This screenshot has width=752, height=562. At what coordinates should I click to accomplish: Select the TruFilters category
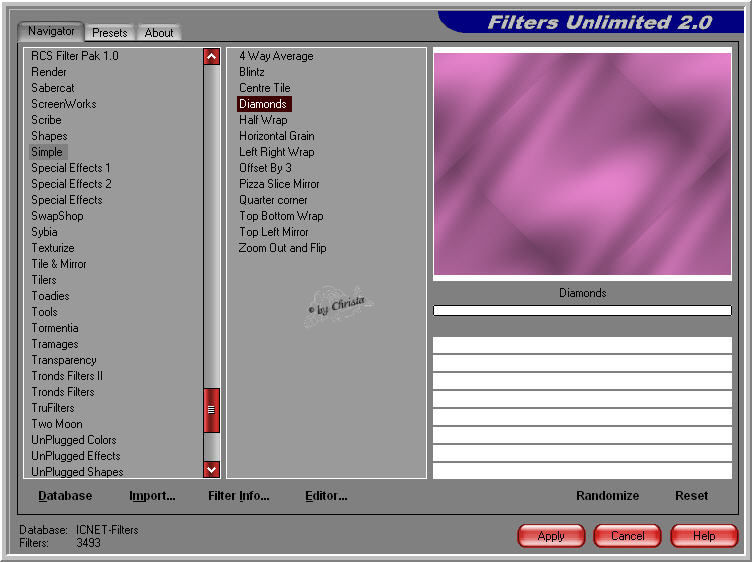pyautogui.click(x=53, y=408)
